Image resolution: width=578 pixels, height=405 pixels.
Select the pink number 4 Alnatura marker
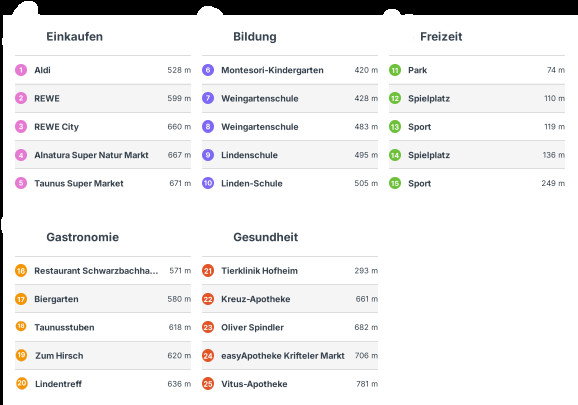21,155
